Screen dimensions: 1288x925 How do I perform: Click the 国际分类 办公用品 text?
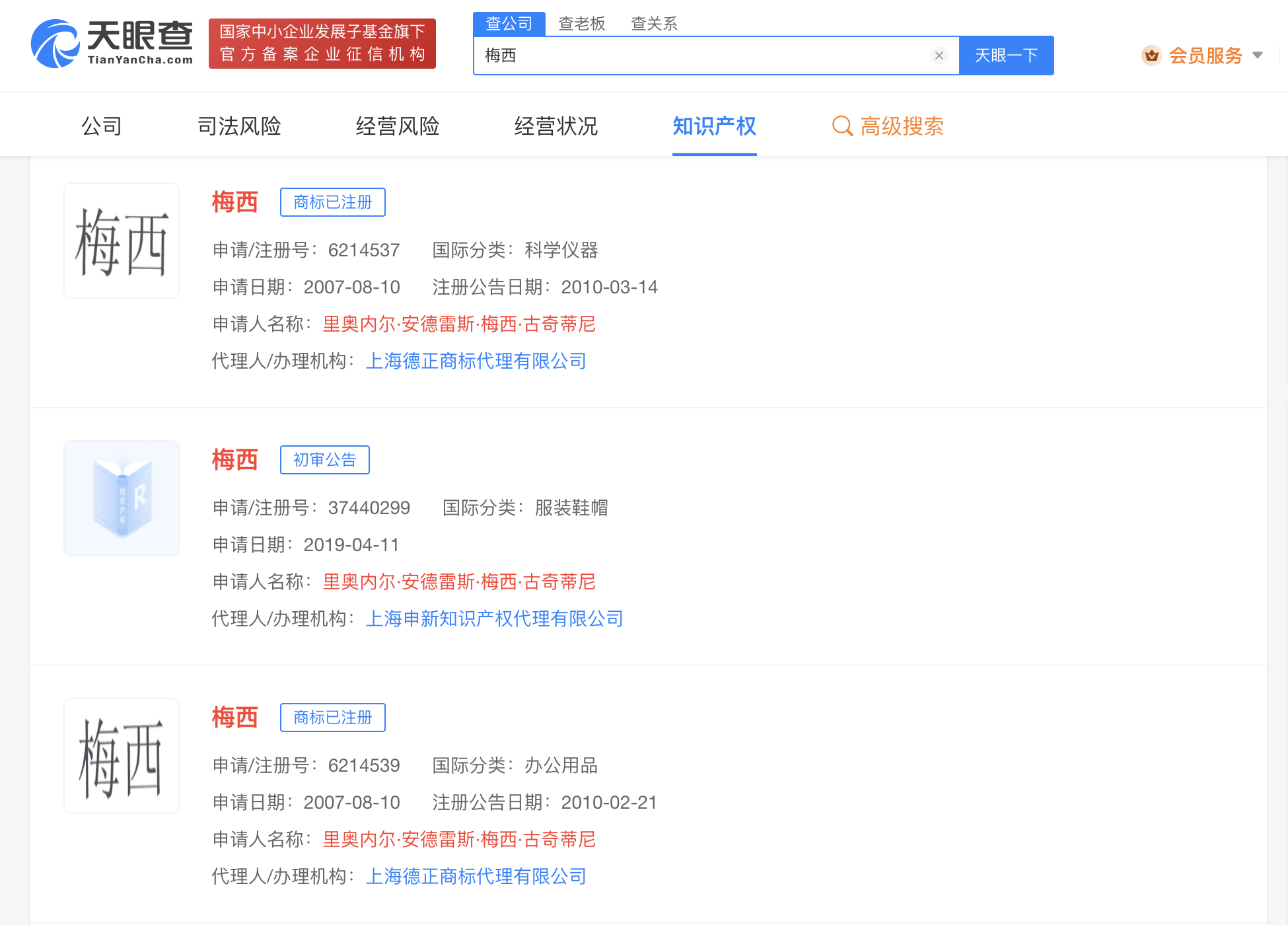point(515,765)
